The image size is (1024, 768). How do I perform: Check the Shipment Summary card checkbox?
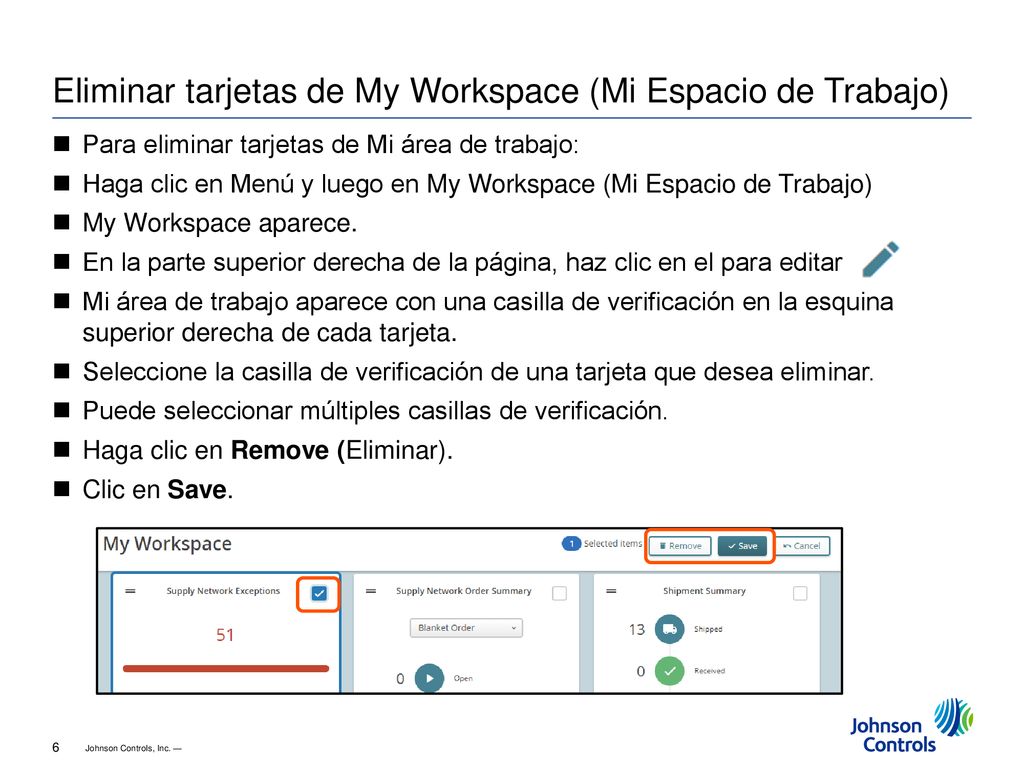(x=800, y=593)
